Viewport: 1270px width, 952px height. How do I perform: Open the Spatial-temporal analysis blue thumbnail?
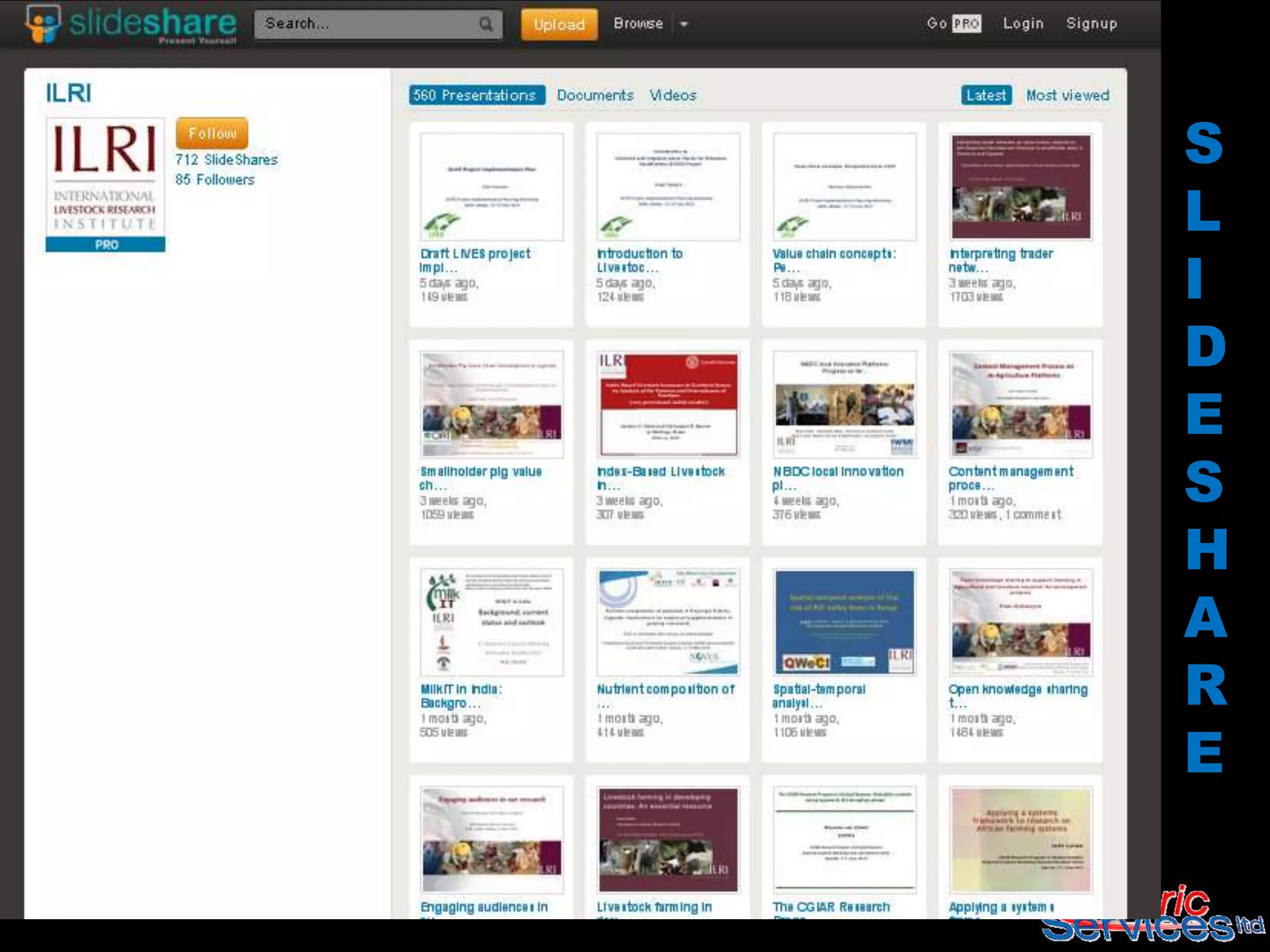(844, 622)
